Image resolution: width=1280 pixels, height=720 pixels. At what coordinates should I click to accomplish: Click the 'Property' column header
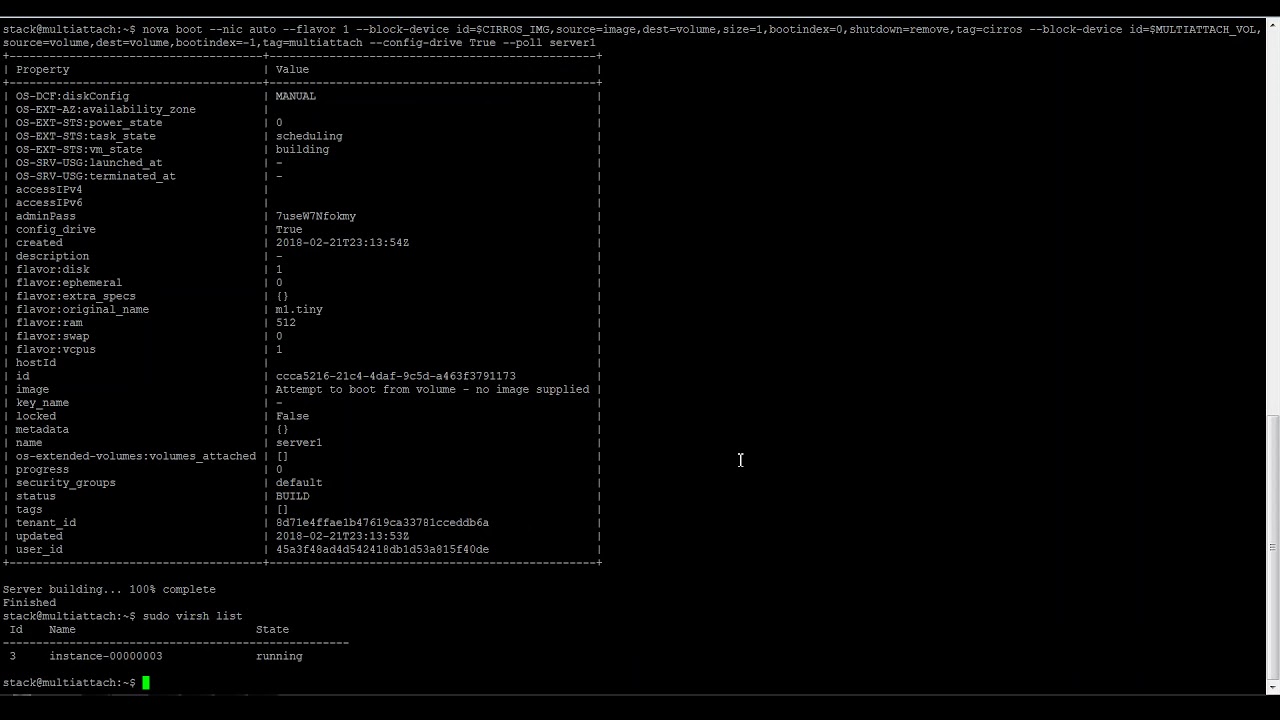pos(42,69)
